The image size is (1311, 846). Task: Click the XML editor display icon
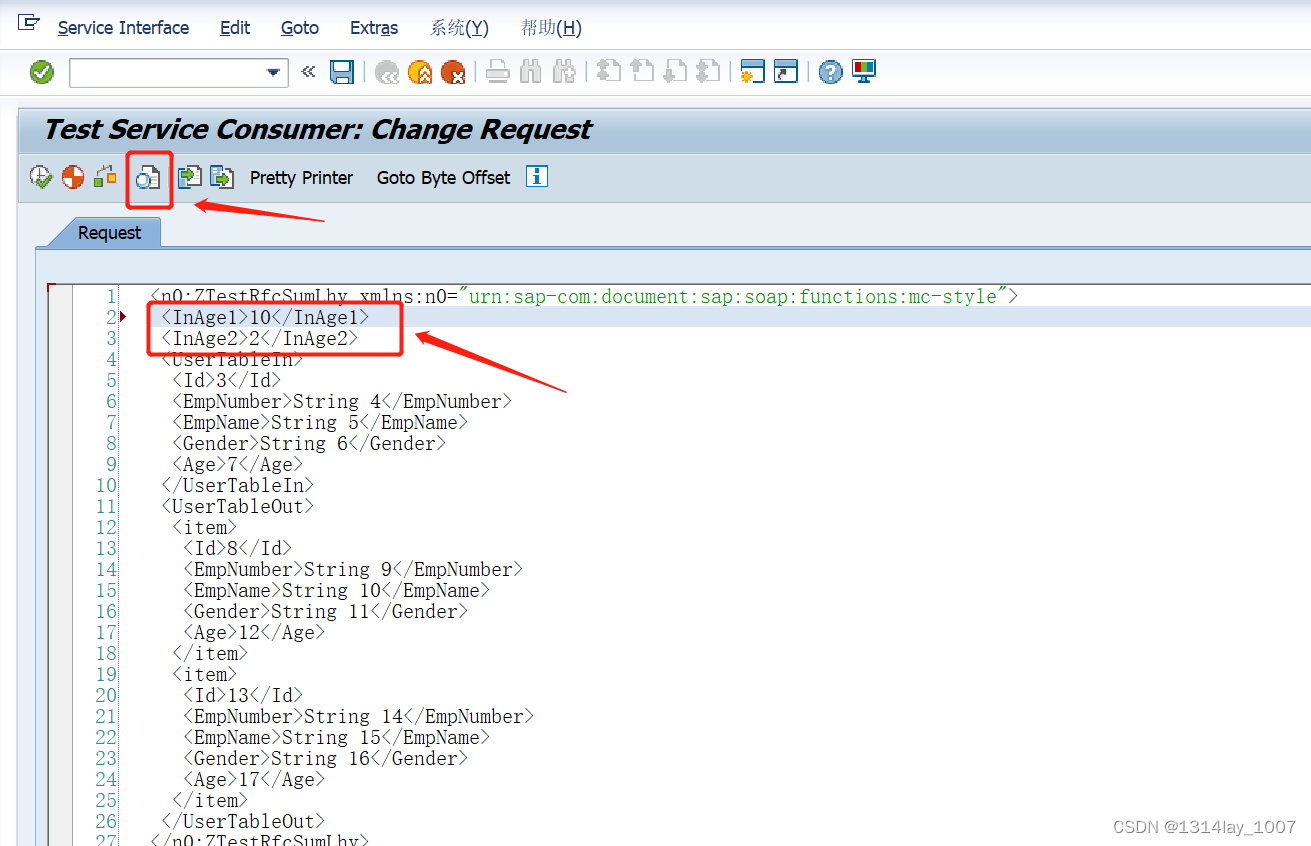[x=148, y=178]
